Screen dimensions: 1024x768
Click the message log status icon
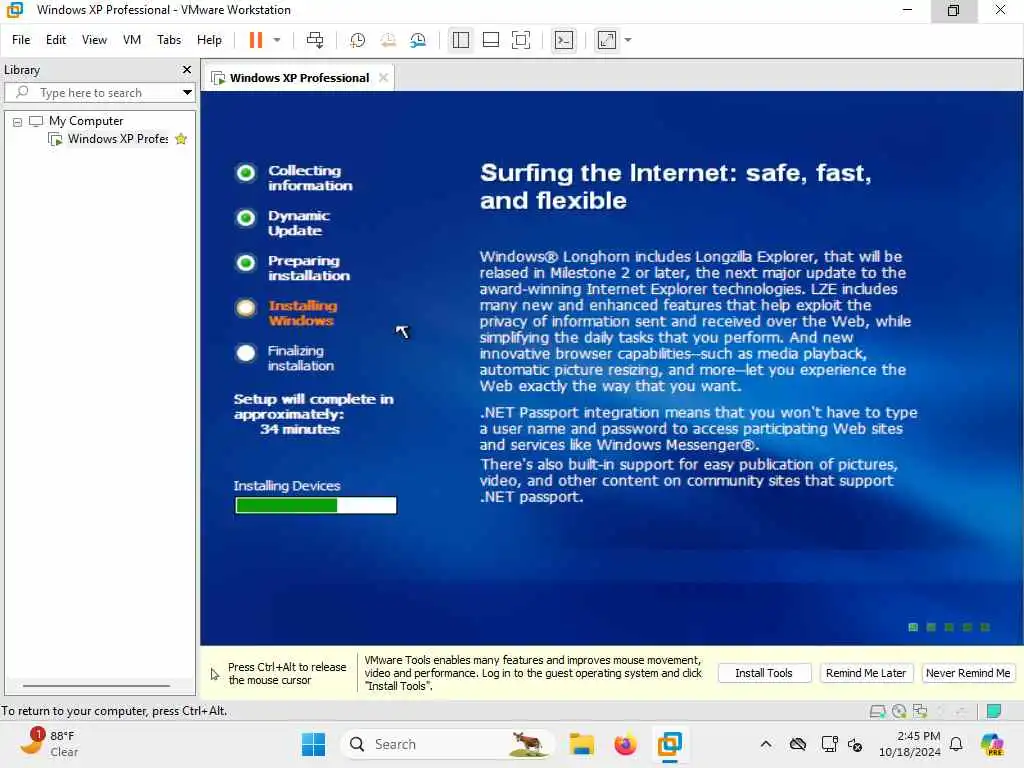tap(994, 711)
